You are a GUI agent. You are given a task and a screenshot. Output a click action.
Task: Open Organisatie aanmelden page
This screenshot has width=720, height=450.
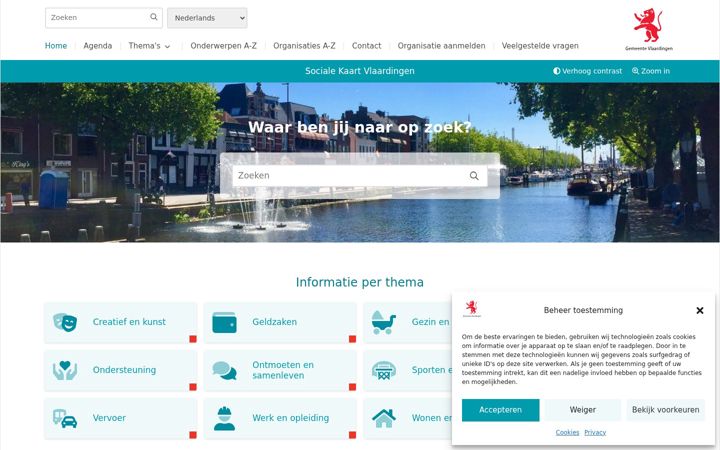tap(441, 46)
